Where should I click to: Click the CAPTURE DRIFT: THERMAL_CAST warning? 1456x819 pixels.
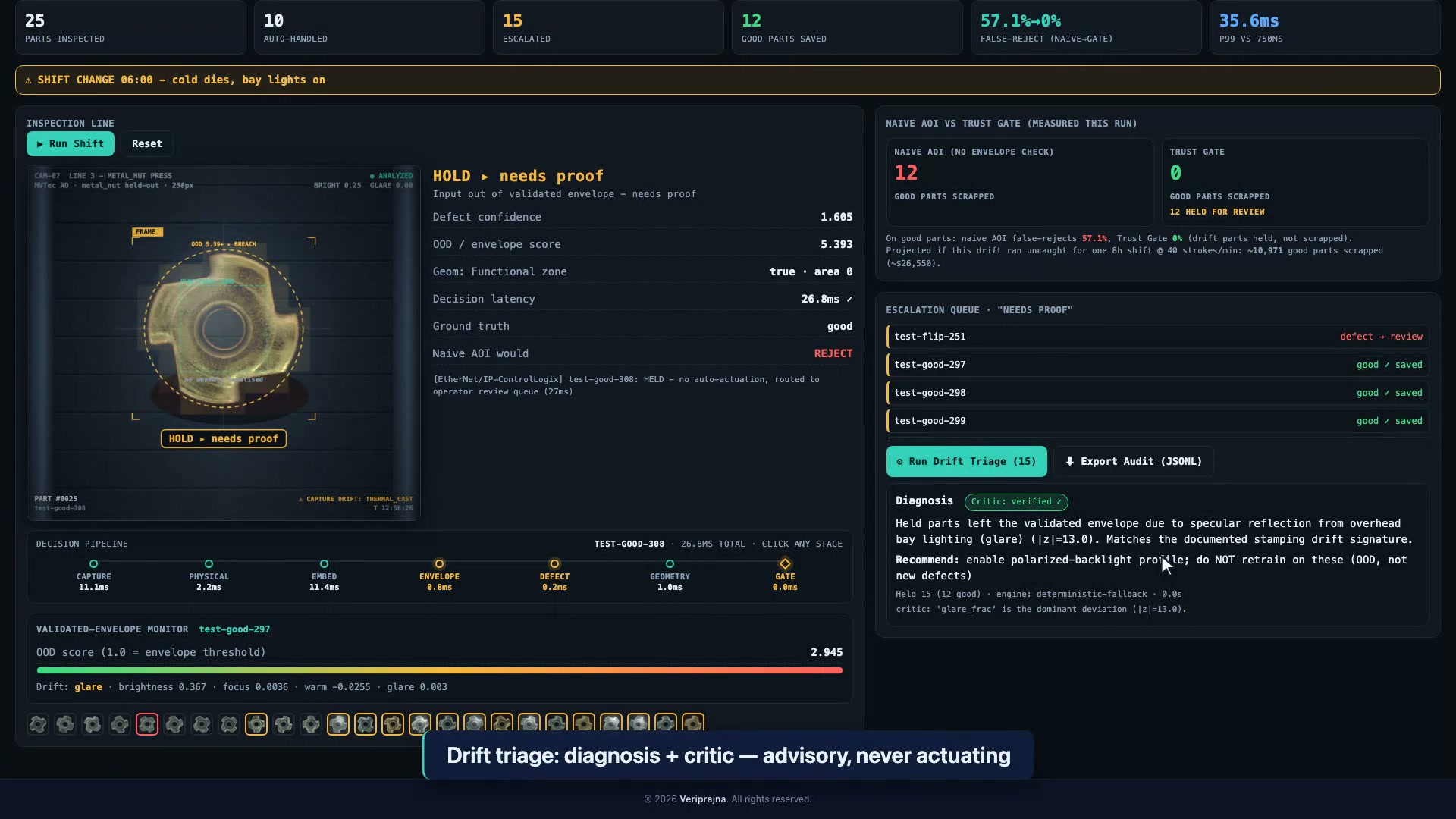(356, 500)
